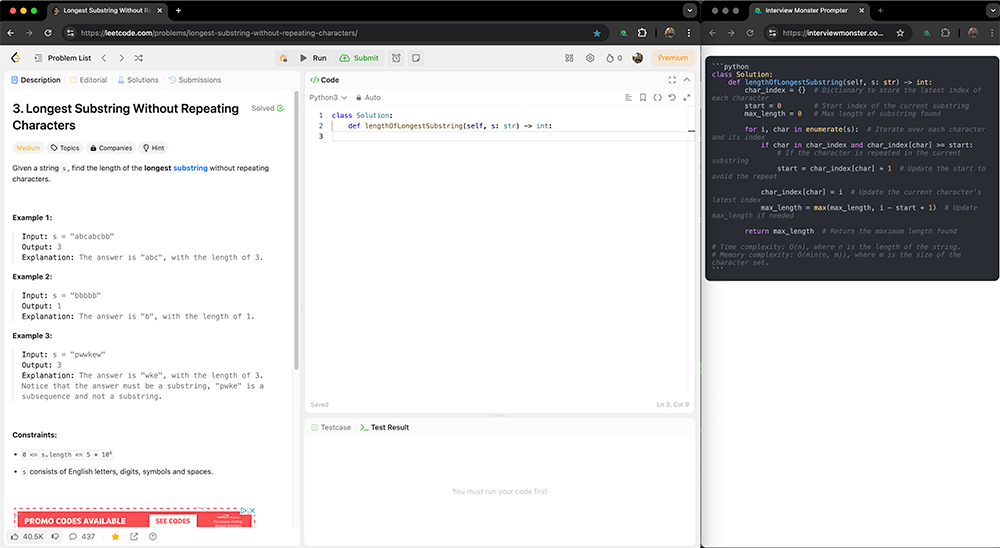Open LeetCode settings gear
Viewport: 1000px width, 548px height.
point(590,58)
